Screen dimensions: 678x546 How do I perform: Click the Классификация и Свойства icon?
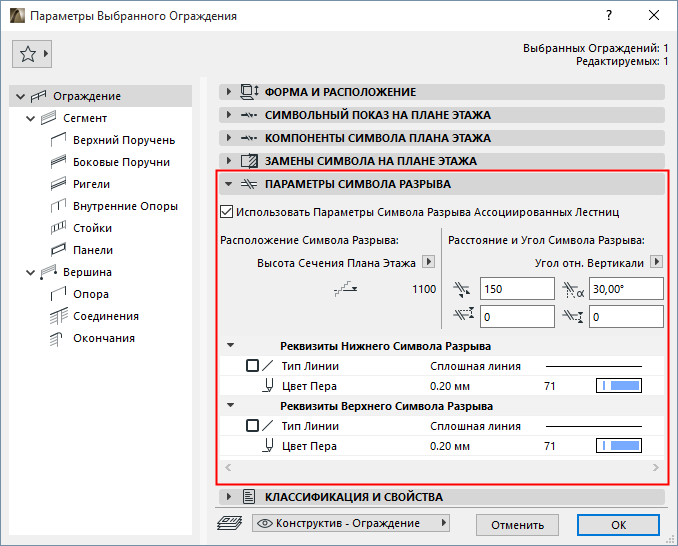[x=249, y=496]
